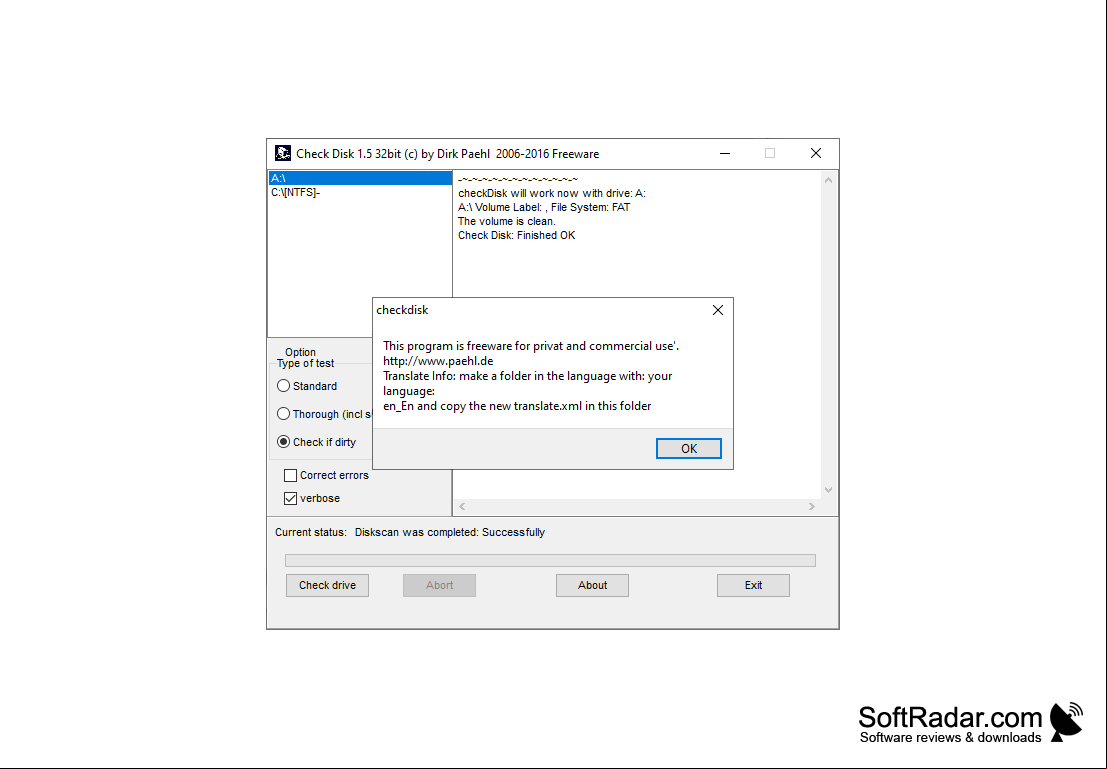The image size is (1107, 769).
Task: Click the 'en_En and copy the new translate.xml' line
Action: pyautogui.click(x=517, y=406)
